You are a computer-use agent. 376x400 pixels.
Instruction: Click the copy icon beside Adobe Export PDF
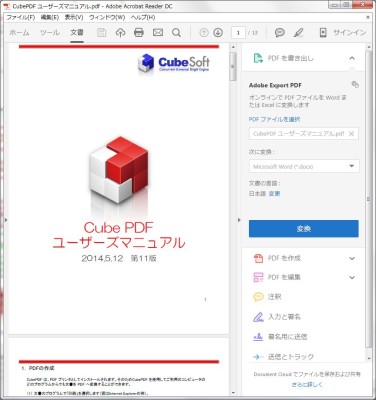pyautogui.click(x=355, y=84)
